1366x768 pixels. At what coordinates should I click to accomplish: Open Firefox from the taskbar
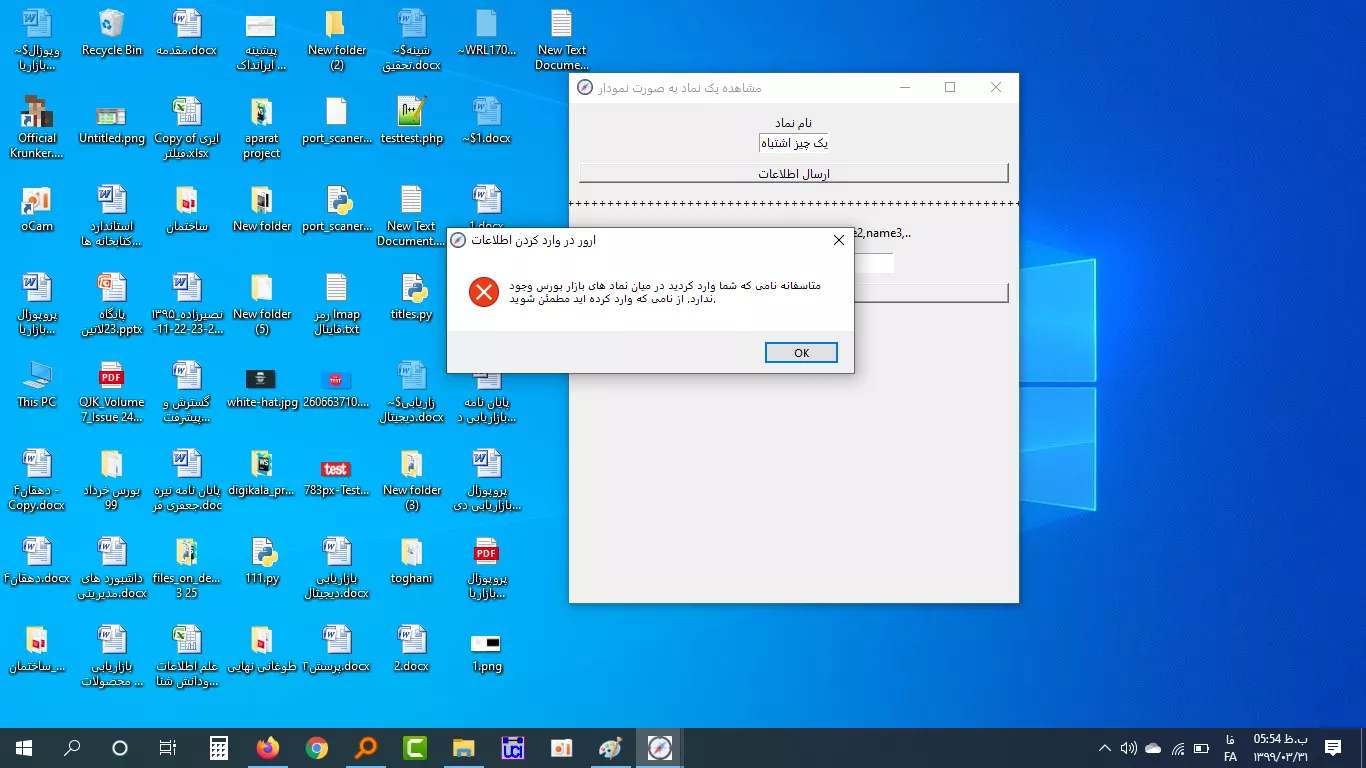pos(267,748)
